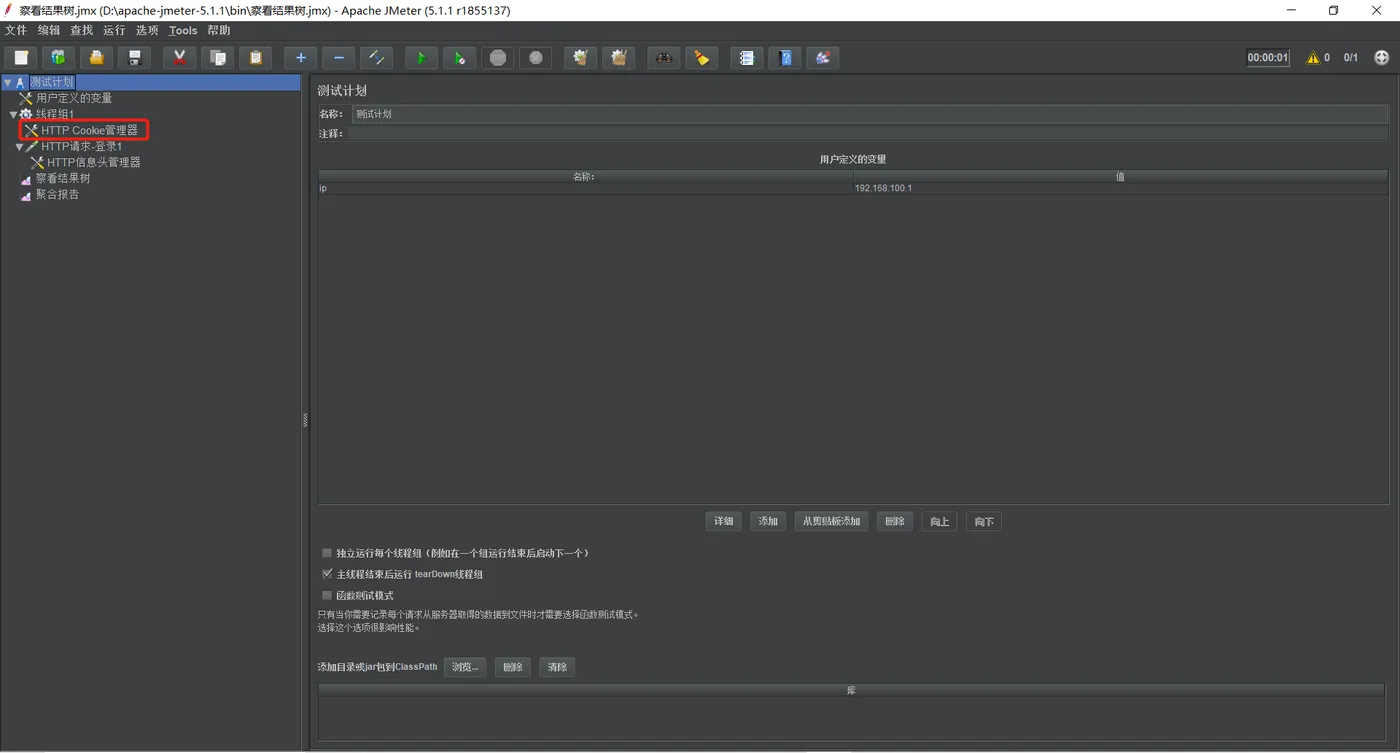Click the 注释 input field
Image resolution: width=1400 pixels, height=753 pixels.
click(x=868, y=134)
